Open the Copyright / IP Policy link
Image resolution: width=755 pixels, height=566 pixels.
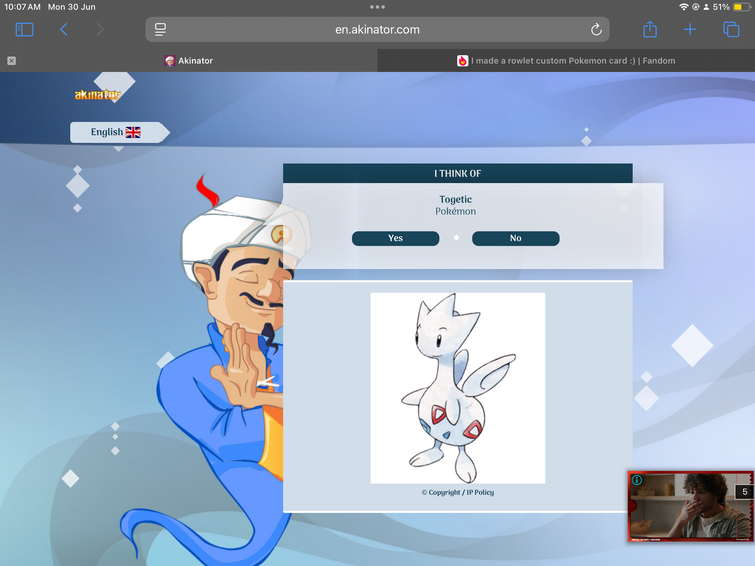pyautogui.click(x=458, y=492)
